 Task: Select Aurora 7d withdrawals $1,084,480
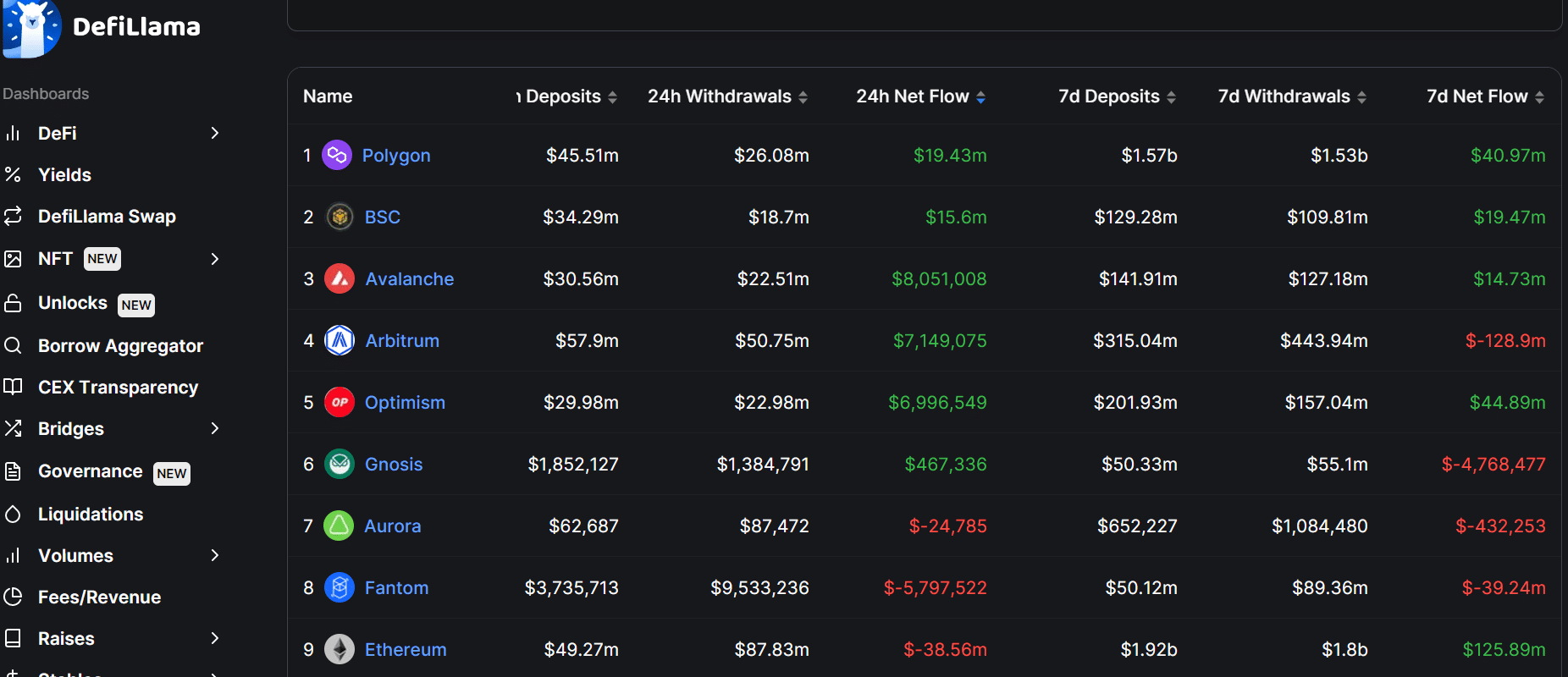pyautogui.click(x=1320, y=526)
